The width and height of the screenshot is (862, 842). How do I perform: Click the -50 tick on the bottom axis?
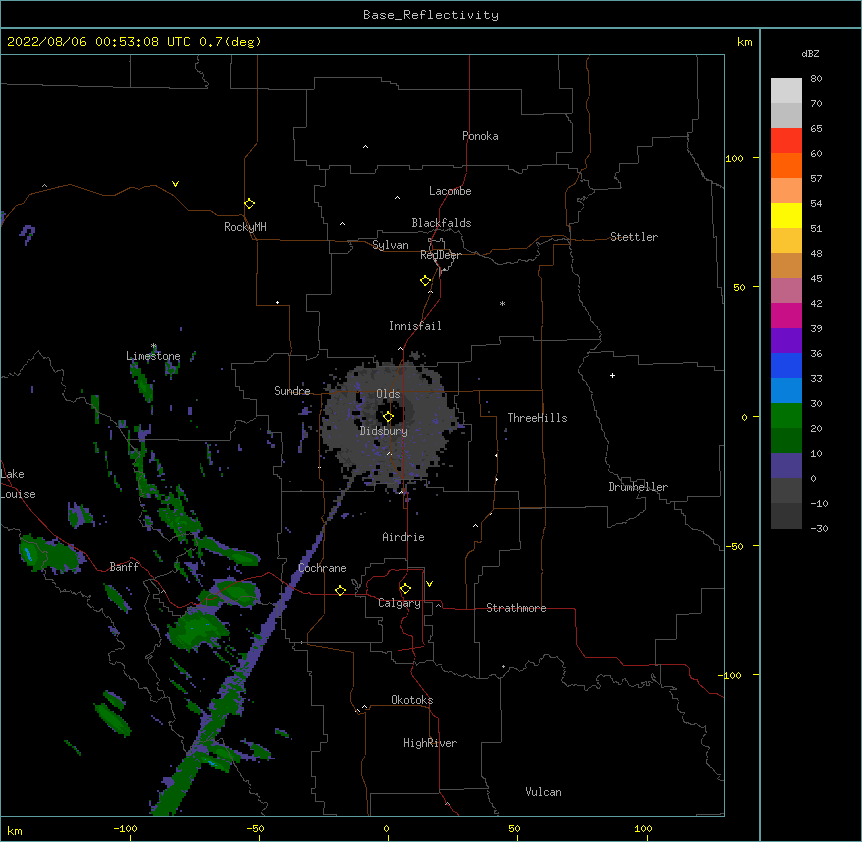point(255,828)
